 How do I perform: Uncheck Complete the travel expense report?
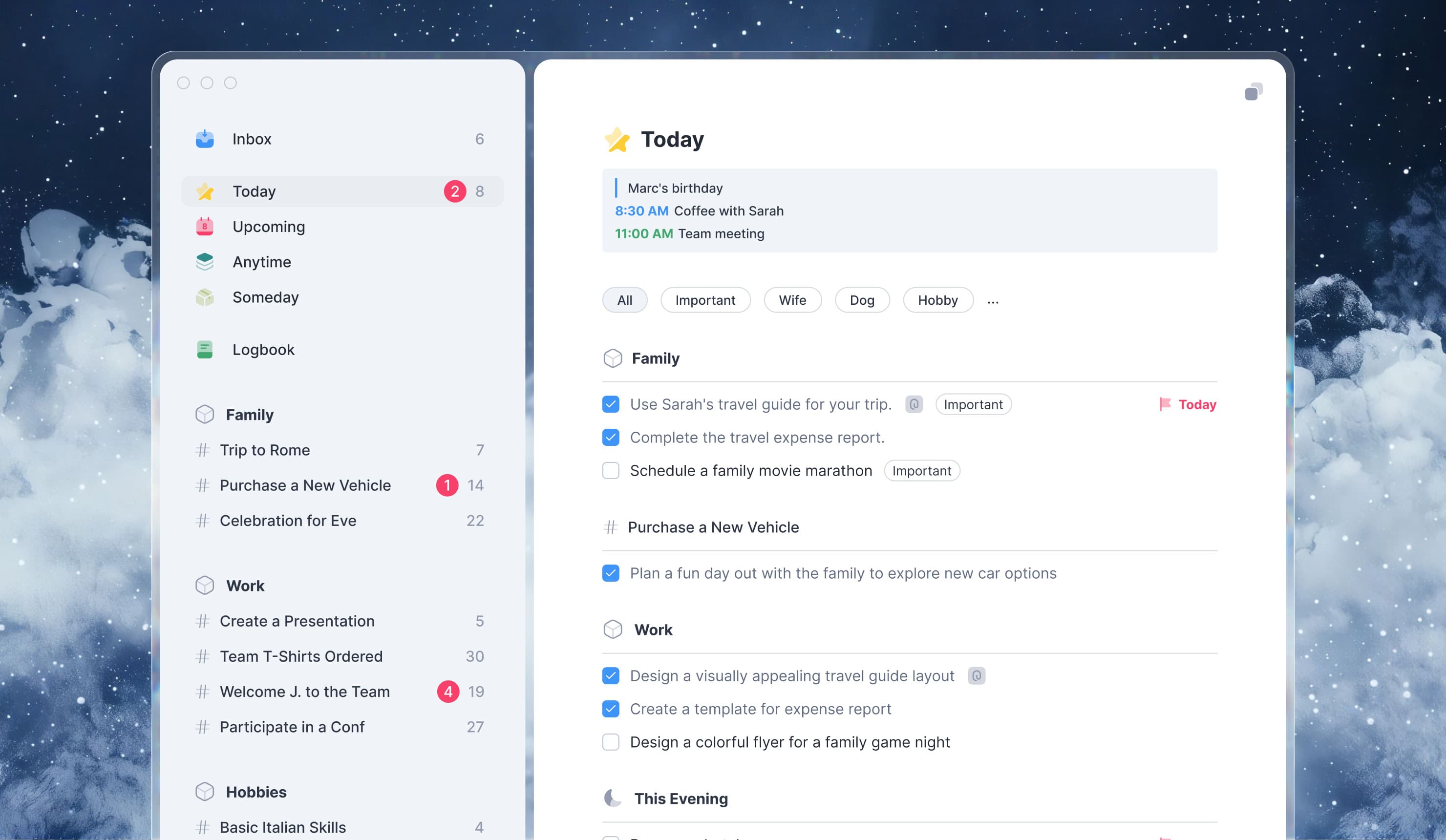[611, 437]
